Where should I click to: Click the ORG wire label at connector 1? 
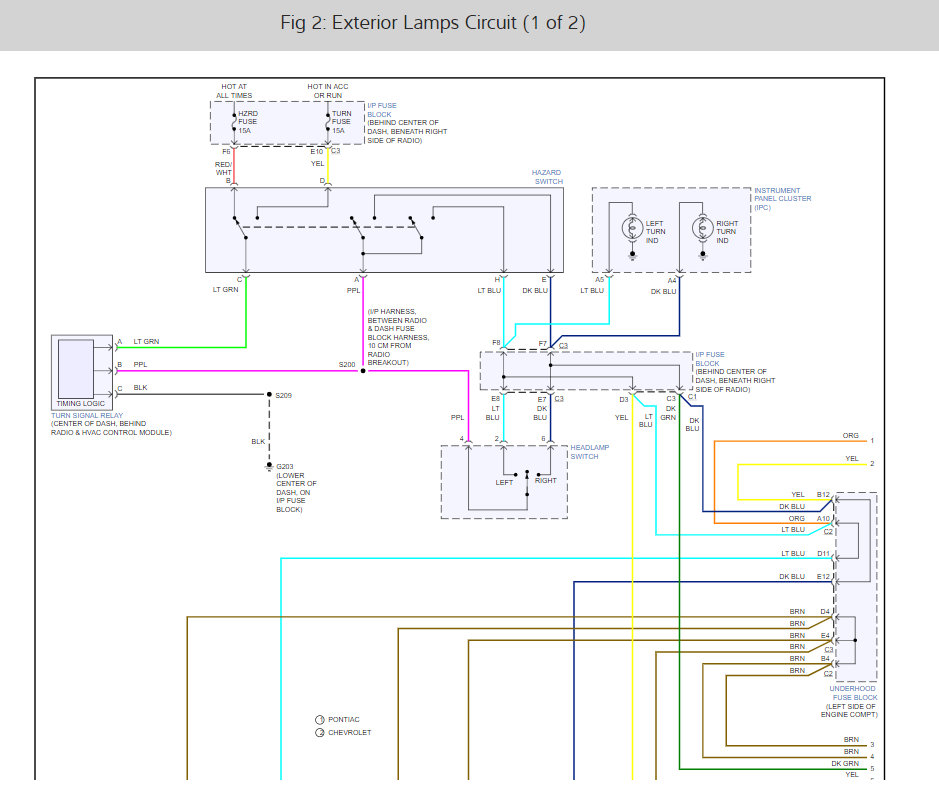(x=850, y=435)
